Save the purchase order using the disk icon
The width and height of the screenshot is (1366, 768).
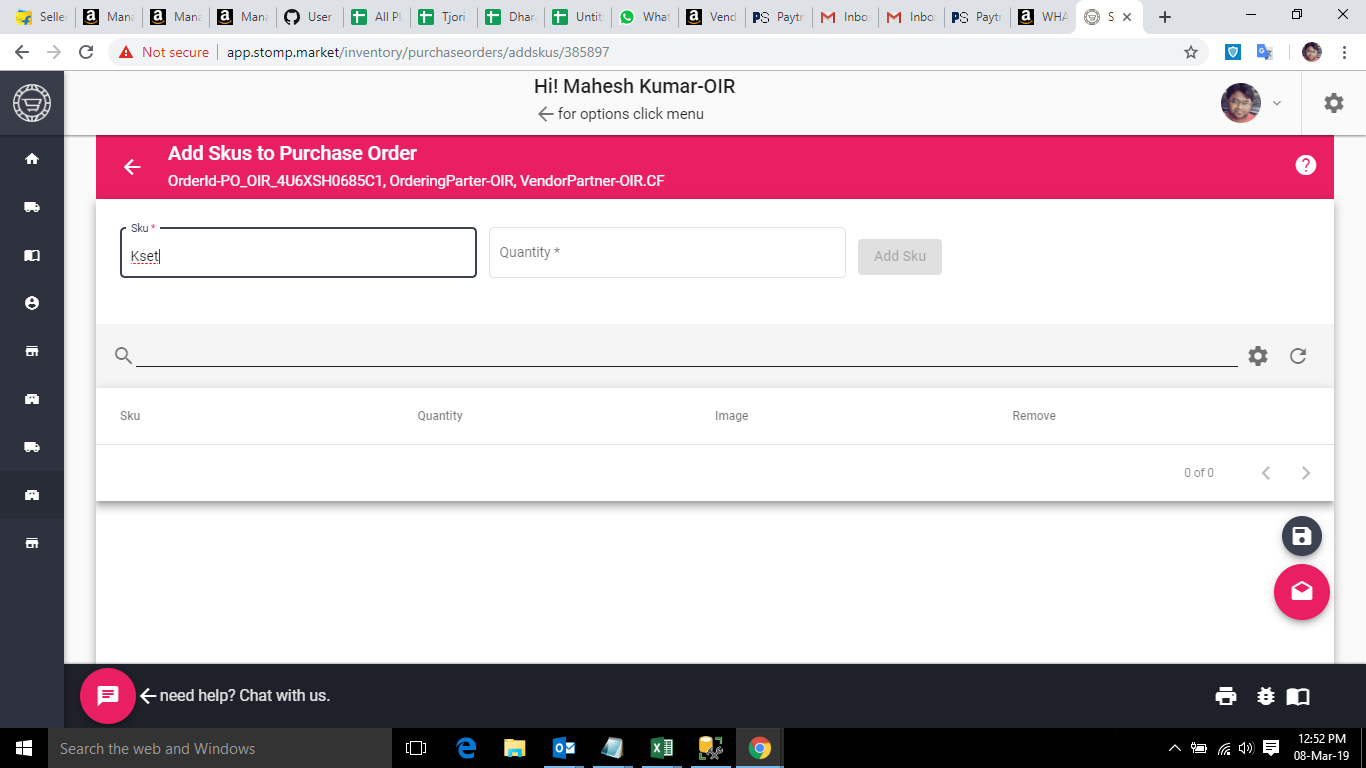[x=1301, y=536]
